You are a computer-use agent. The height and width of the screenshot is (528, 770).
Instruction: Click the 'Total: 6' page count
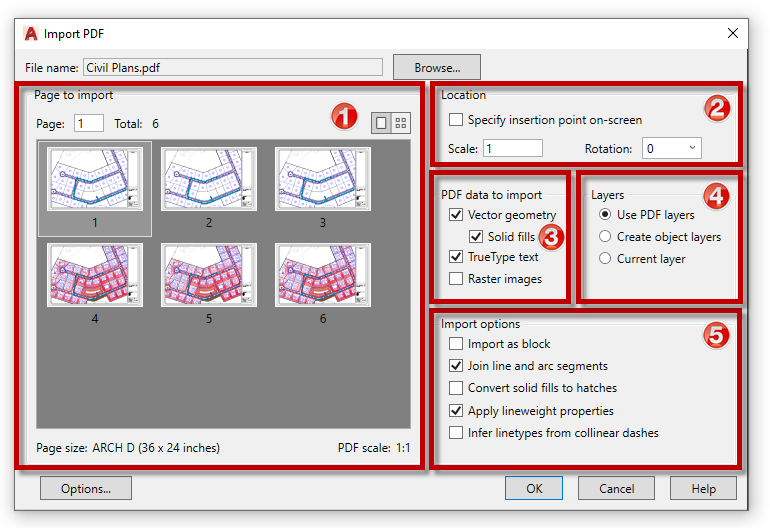137,124
